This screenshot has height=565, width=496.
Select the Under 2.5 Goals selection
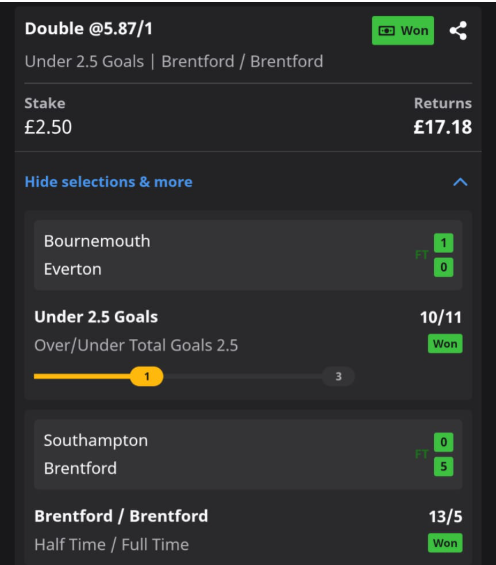96,317
